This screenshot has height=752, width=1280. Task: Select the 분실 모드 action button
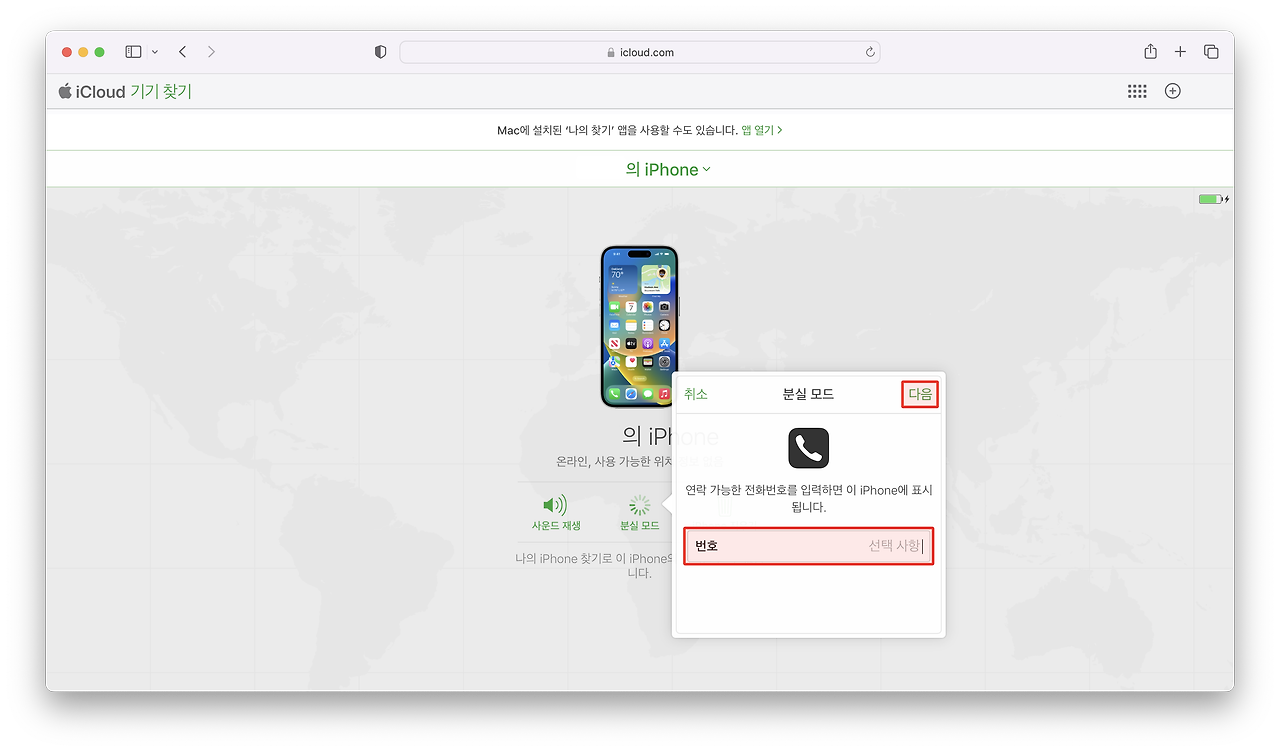(640, 513)
